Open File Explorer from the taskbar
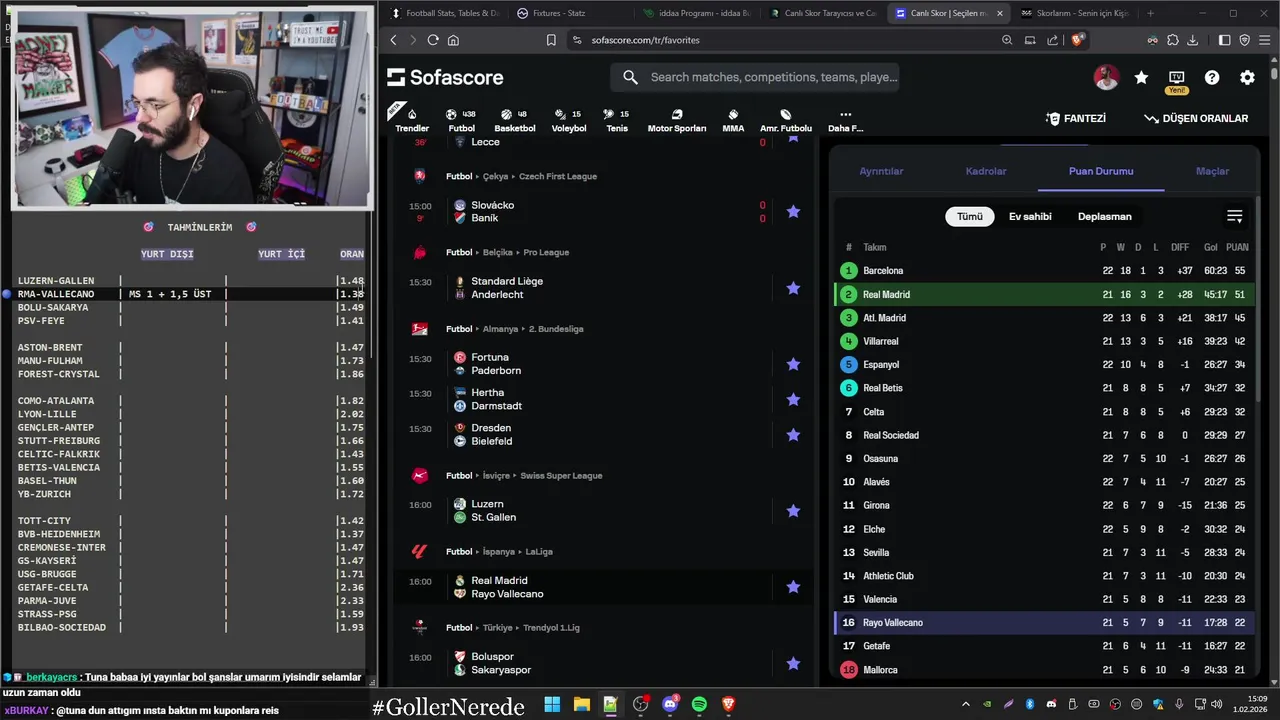 581,704
